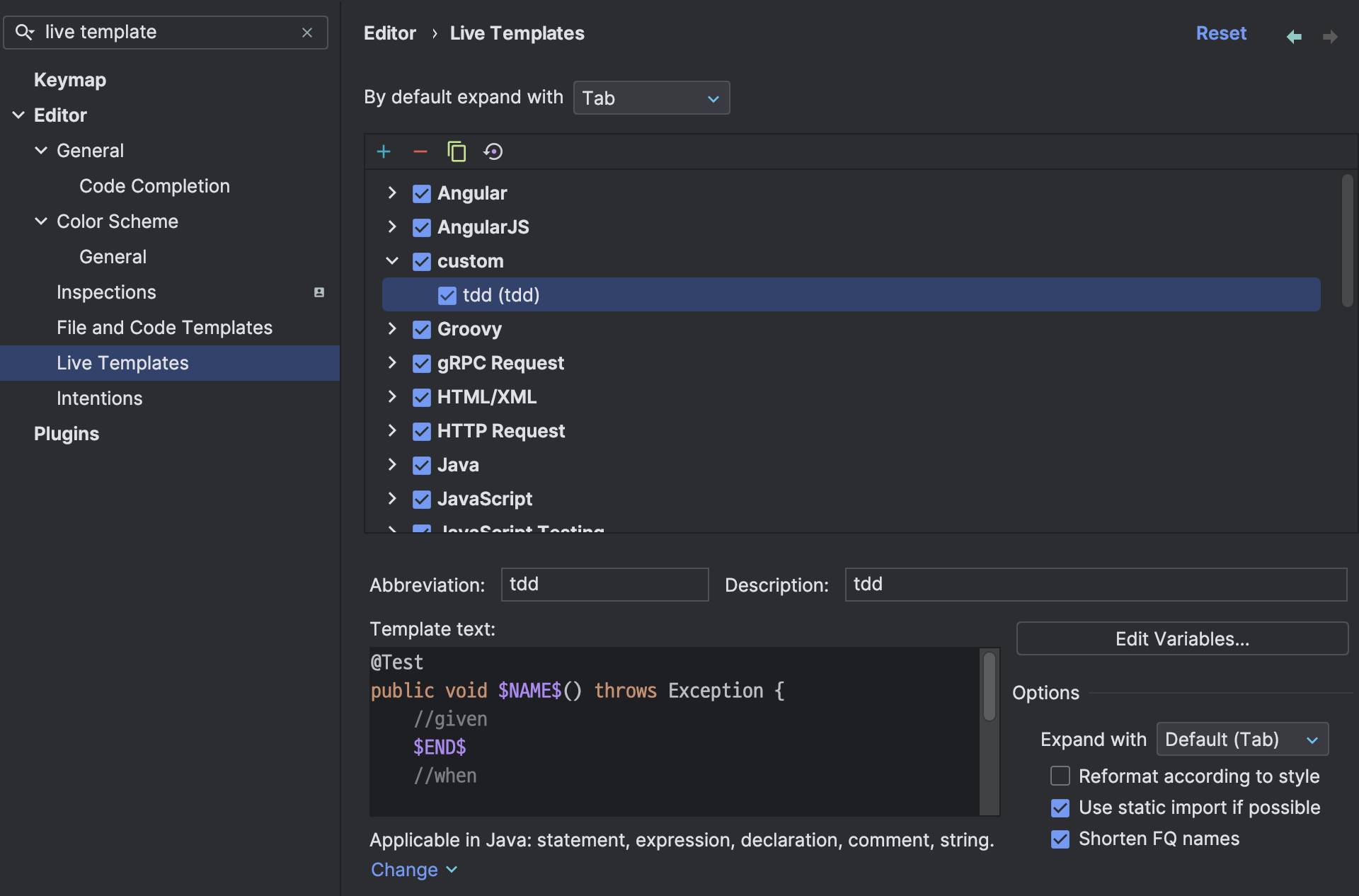Click the Inspections profile indicator icon

pyautogui.click(x=319, y=292)
